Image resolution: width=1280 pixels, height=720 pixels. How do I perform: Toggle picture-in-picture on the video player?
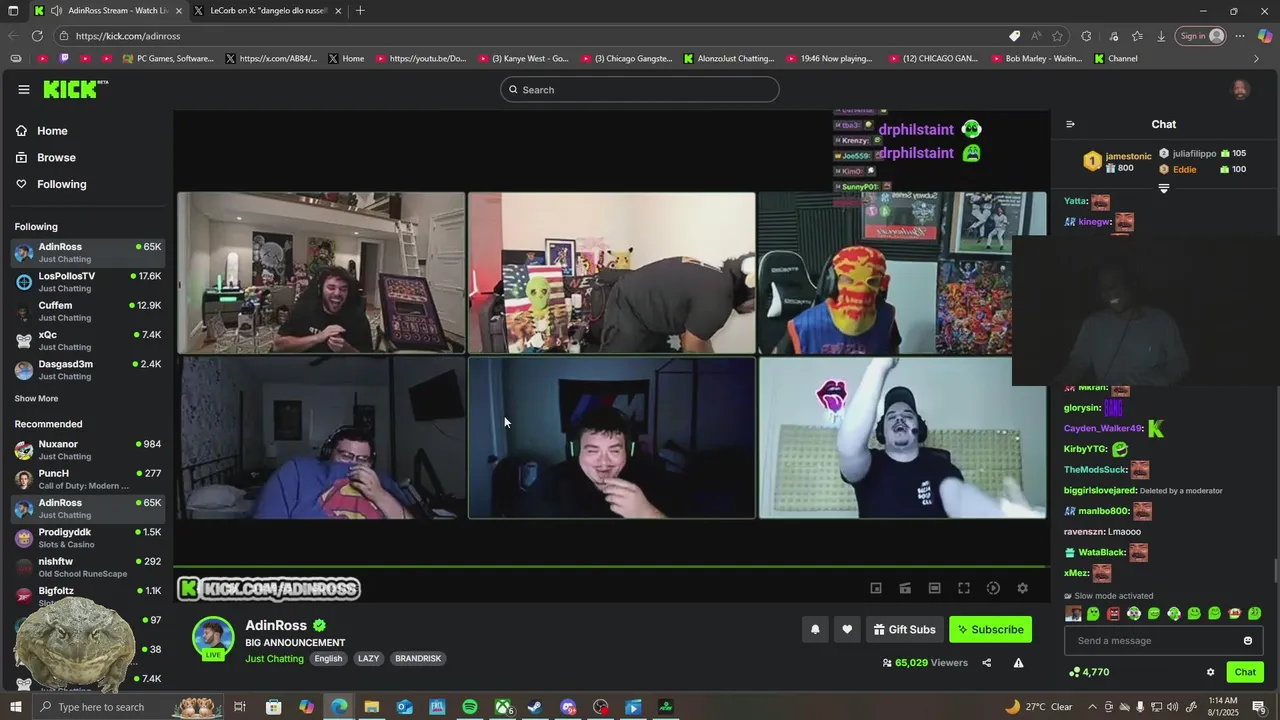pos(876,588)
